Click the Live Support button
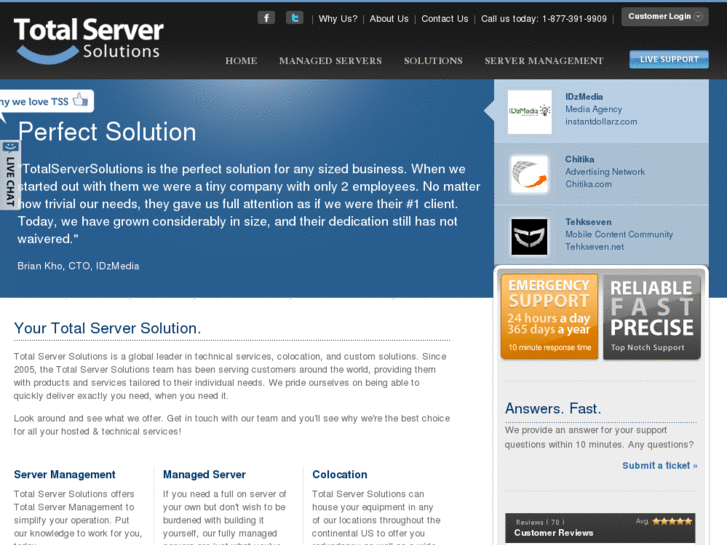Image resolution: width=727 pixels, height=545 pixels. point(669,59)
